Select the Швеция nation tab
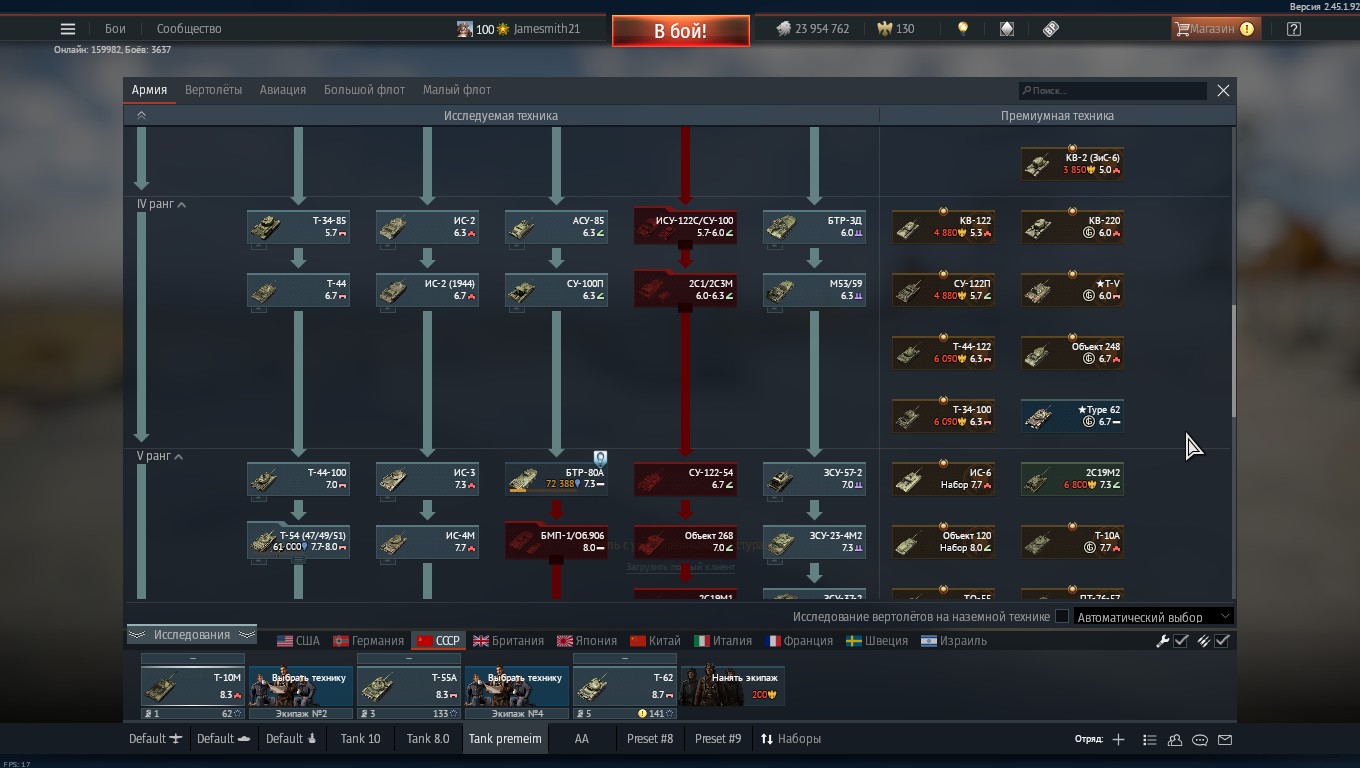This screenshot has width=1360, height=768. (x=877, y=641)
